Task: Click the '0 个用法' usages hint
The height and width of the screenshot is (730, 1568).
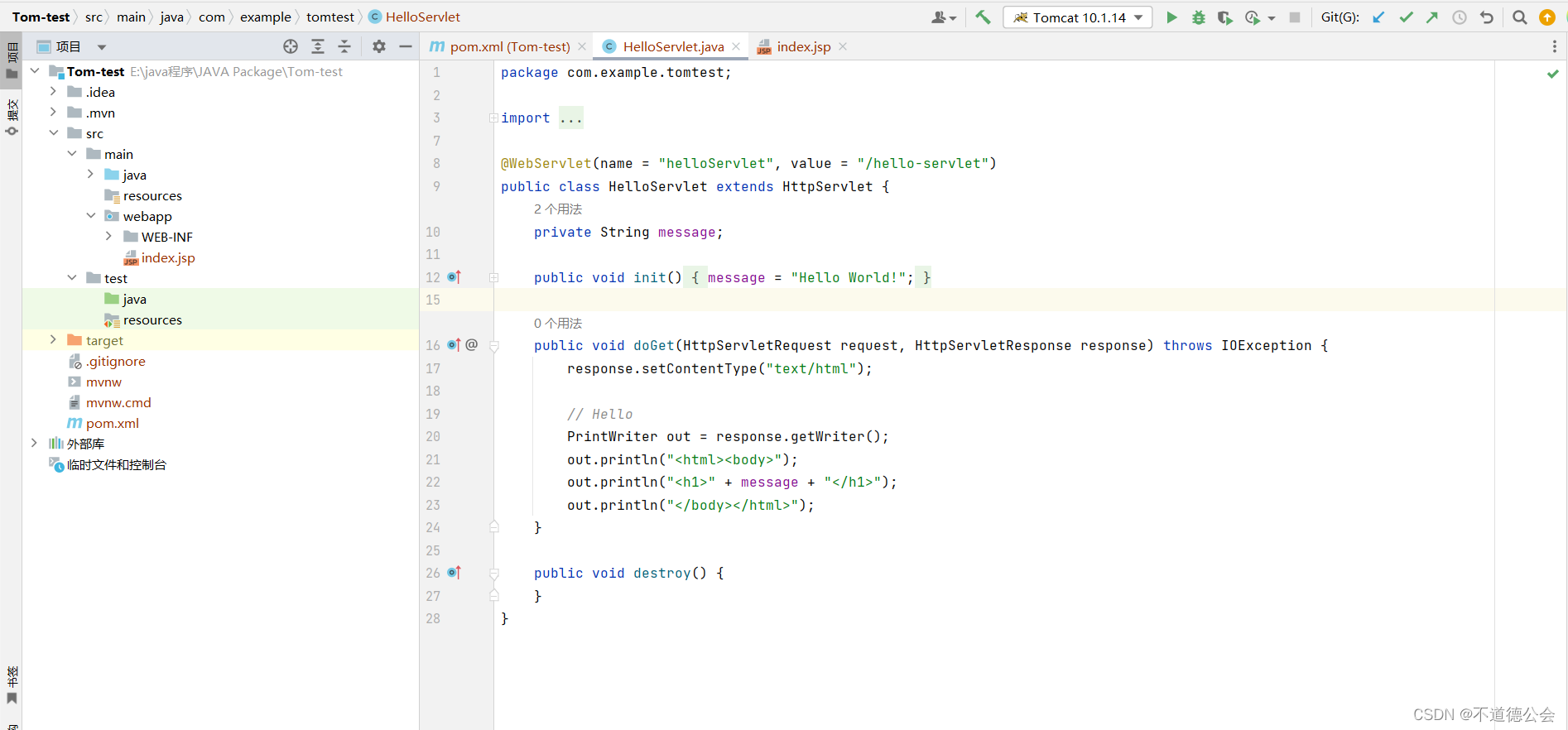Action: pos(558,324)
